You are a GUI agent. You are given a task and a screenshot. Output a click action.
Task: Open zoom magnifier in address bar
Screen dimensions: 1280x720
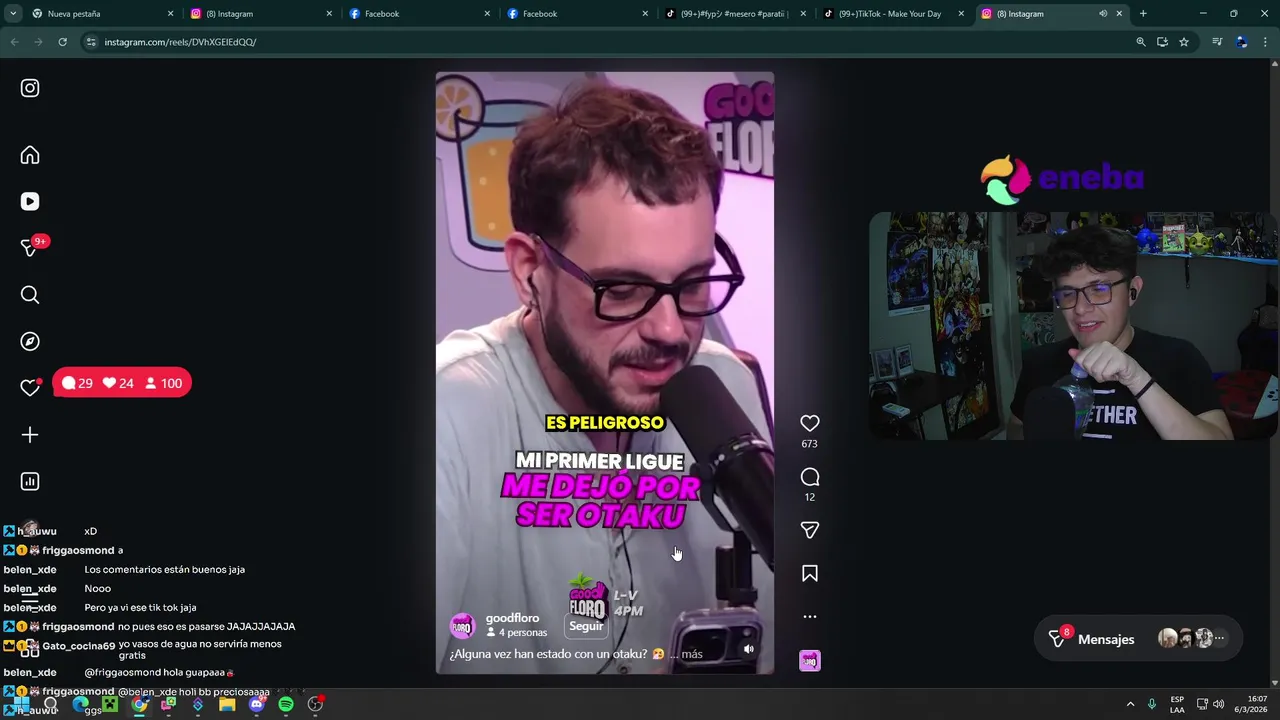(1140, 42)
